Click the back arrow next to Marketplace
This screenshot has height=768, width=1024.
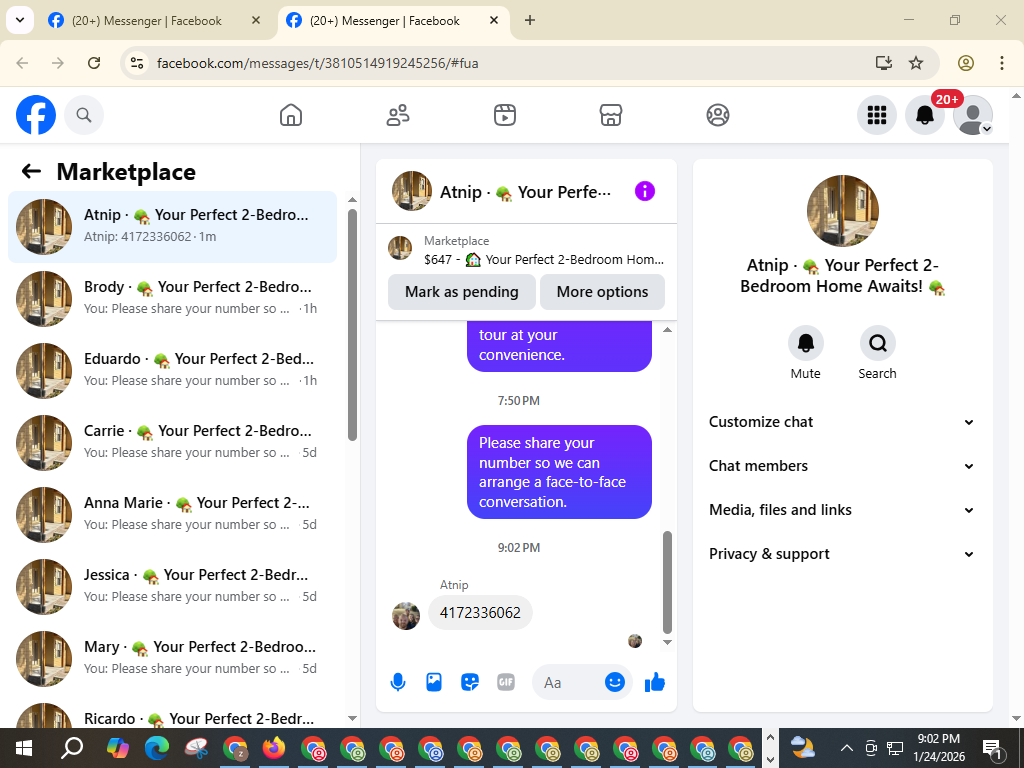(31, 171)
